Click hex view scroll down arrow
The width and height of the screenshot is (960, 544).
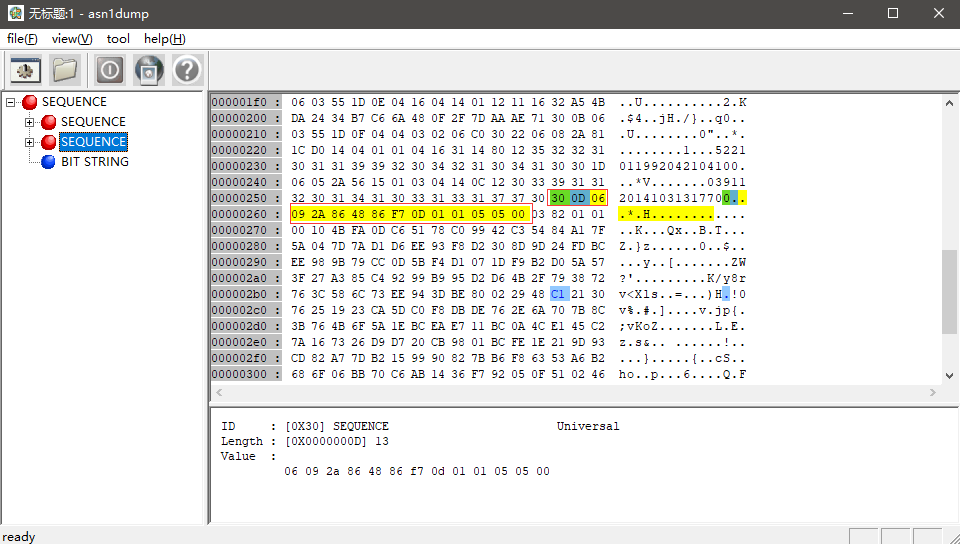(949, 376)
